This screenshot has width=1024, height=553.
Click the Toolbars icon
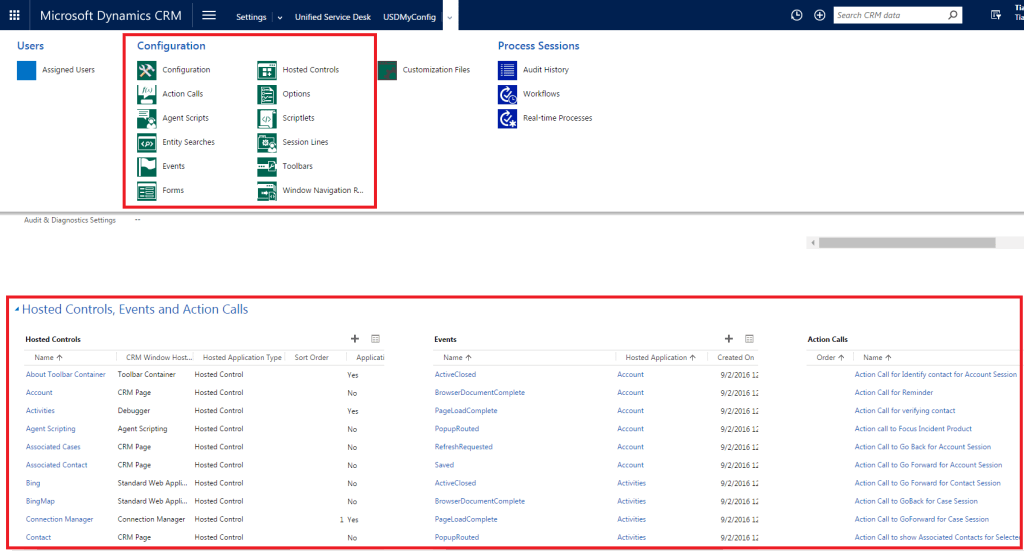coord(266,166)
